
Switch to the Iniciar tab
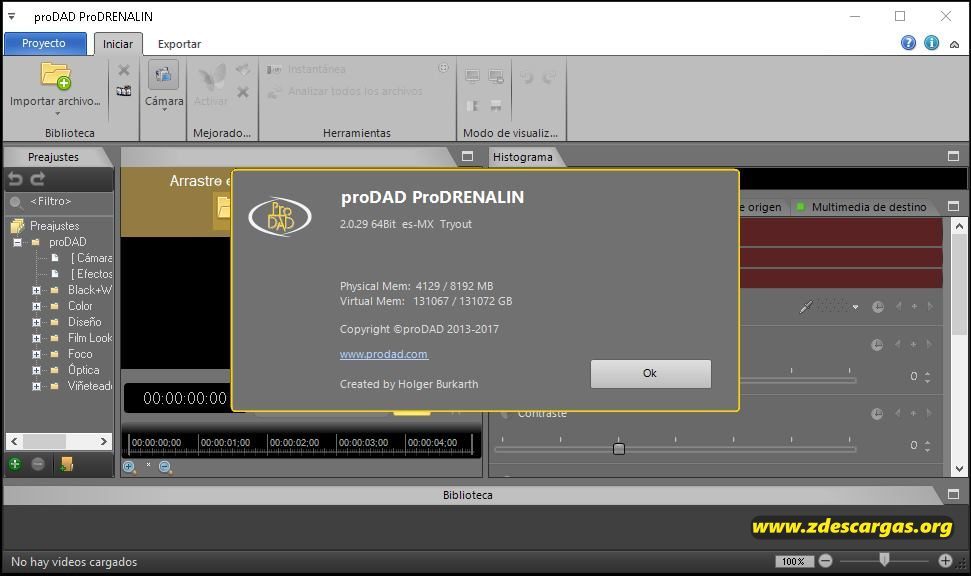(x=118, y=44)
